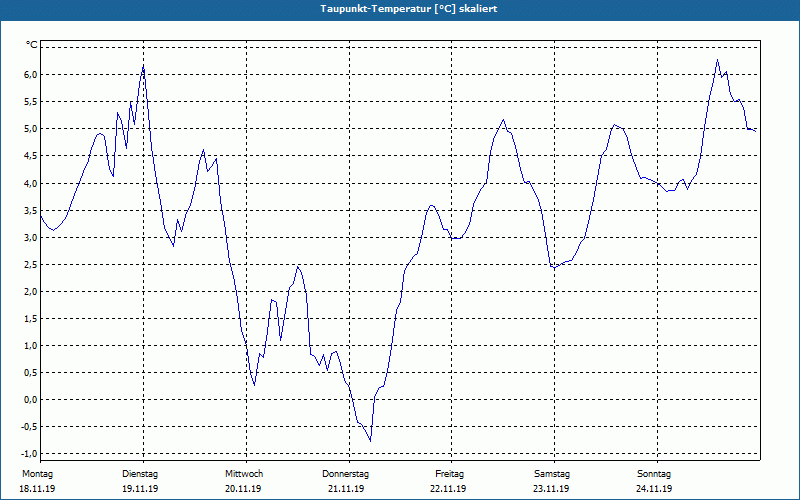This screenshot has height=500, width=800.
Task: Click the Donnerstag day label
Action: pos(345,474)
